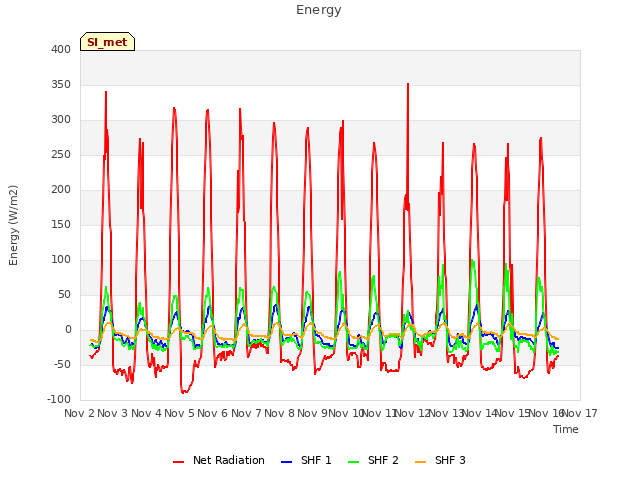
Task: Click the SI_met annotation label
Action: tap(107, 42)
